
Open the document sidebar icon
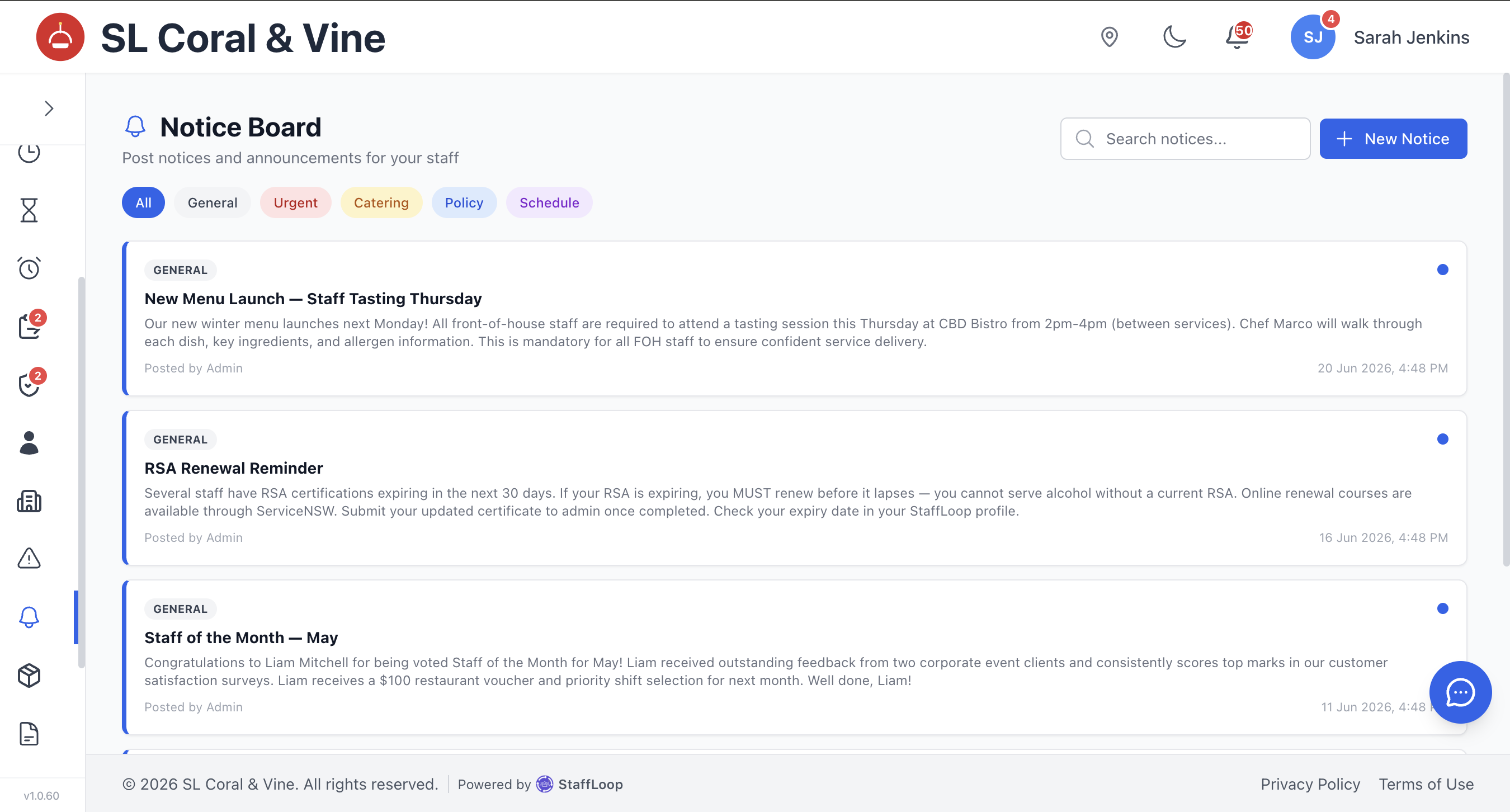(x=29, y=734)
